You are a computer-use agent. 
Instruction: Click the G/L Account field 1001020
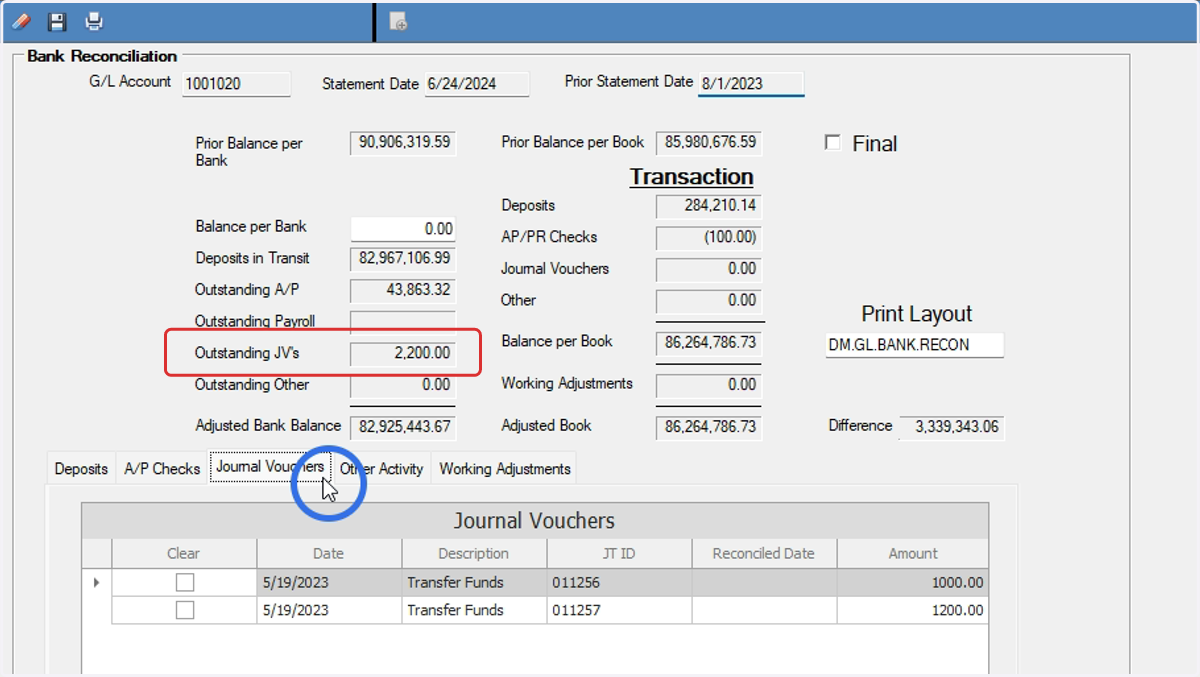(236, 84)
